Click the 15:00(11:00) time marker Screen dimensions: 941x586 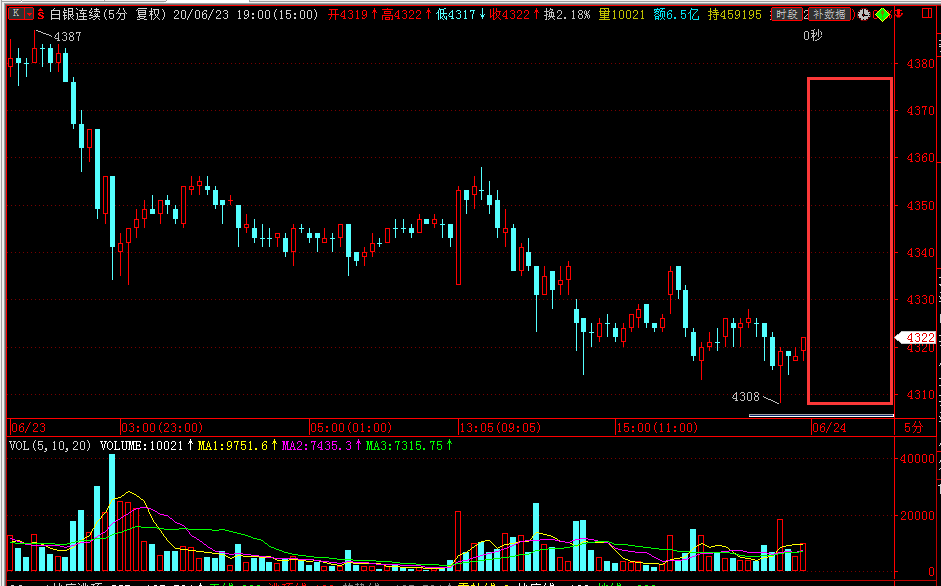657,427
